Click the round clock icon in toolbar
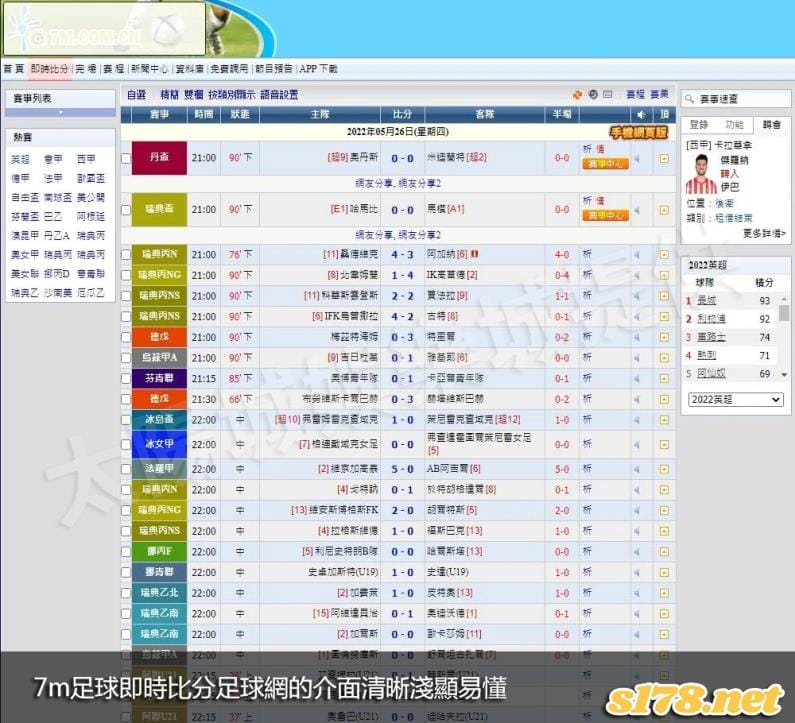Image resolution: width=795 pixels, height=723 pixels. 593,95
